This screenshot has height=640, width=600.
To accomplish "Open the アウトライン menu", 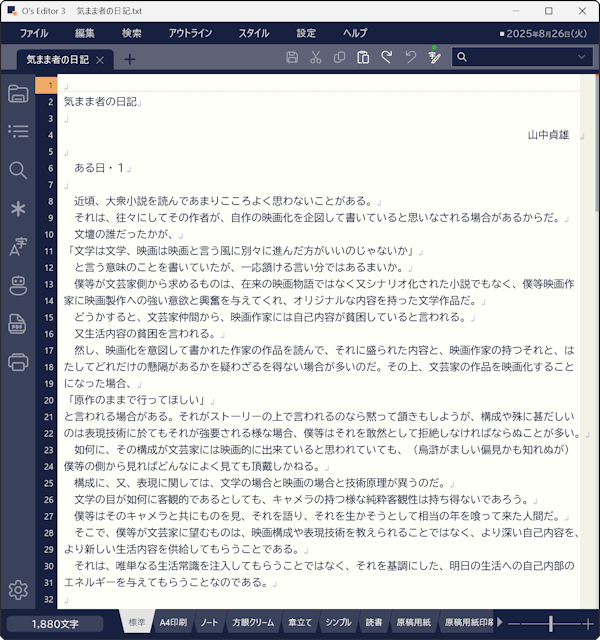I will [x=190, y=33].
